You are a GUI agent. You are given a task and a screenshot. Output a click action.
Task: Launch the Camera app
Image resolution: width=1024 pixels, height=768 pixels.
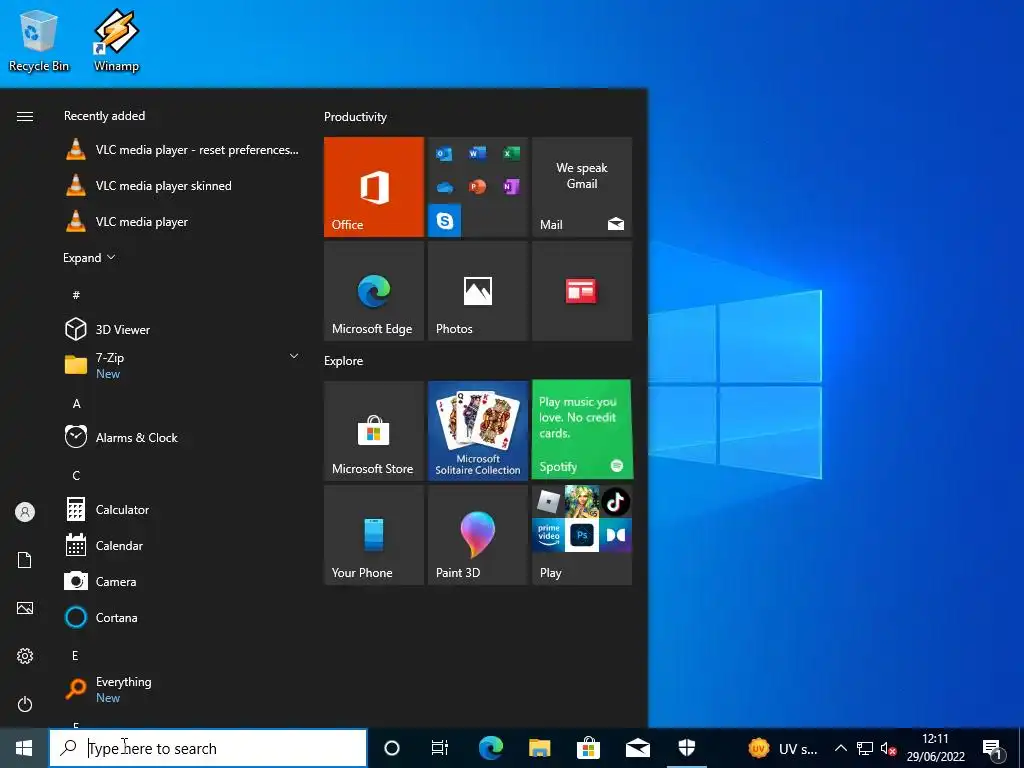pos(182,581)
